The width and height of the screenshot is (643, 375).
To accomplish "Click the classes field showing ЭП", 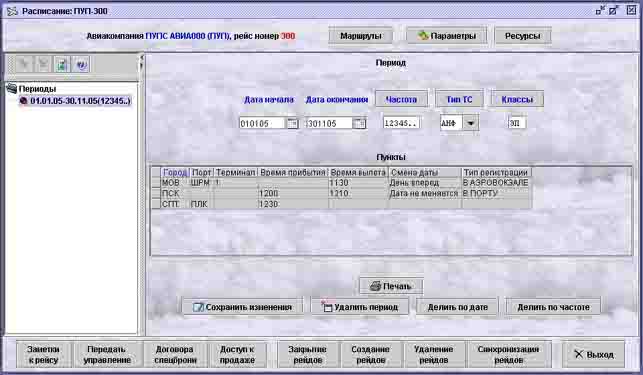I will click(516, 123).
